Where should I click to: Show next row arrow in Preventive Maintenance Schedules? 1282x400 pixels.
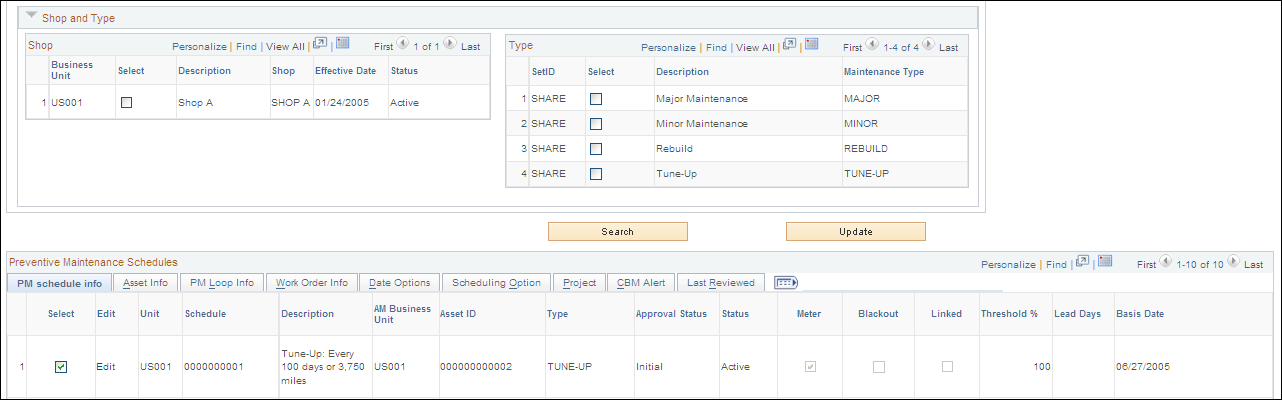[1232, 262]
